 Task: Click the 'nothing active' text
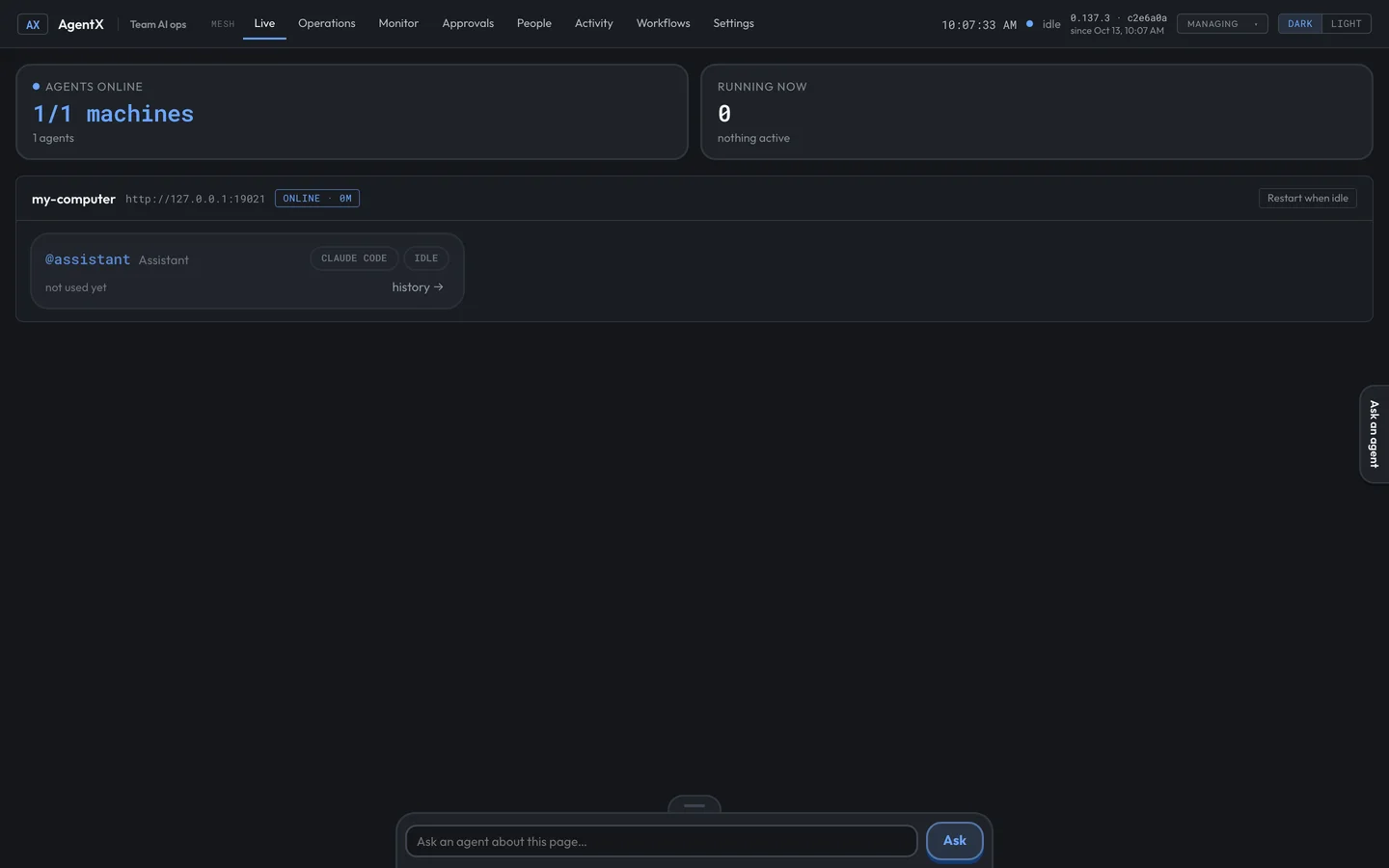click(753, 138)
